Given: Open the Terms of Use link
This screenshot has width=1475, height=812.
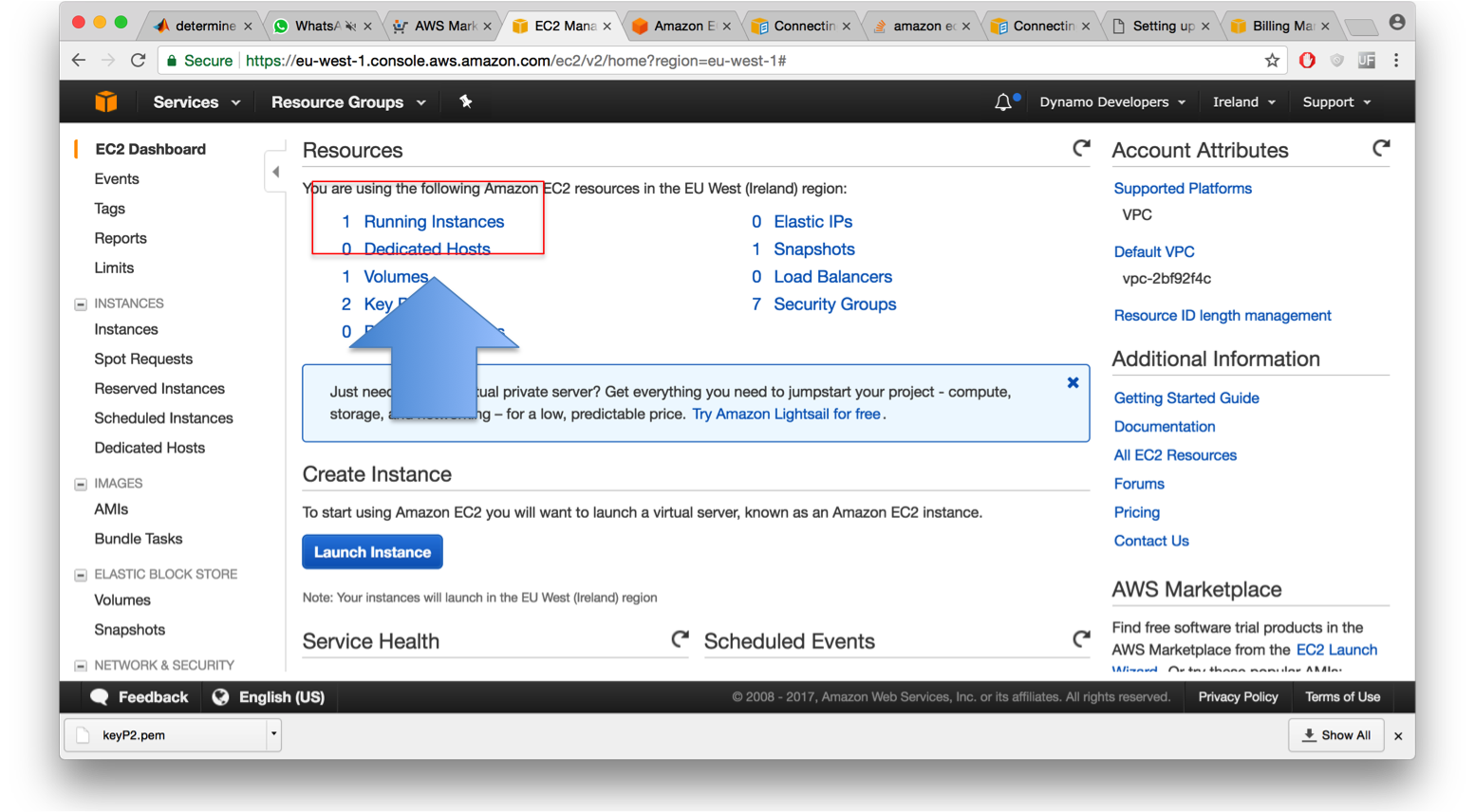Looking at the screenshot, I should [x=1342, y=696].
